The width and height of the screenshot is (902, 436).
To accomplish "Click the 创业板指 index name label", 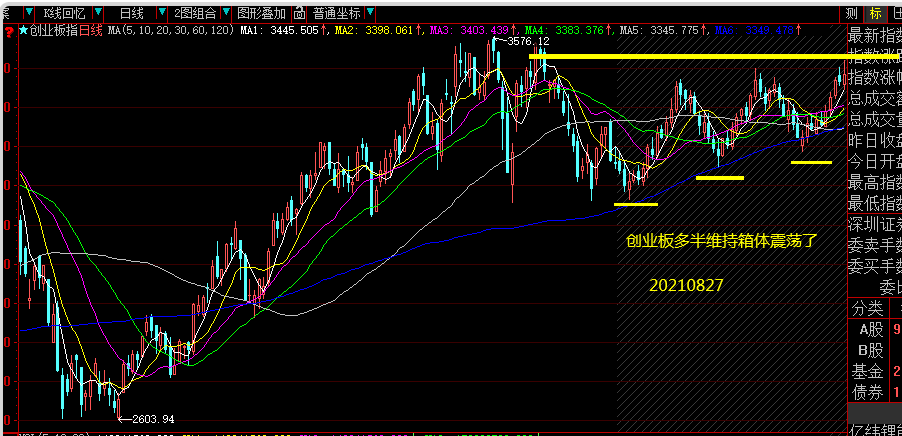I will tap(53, 30).
